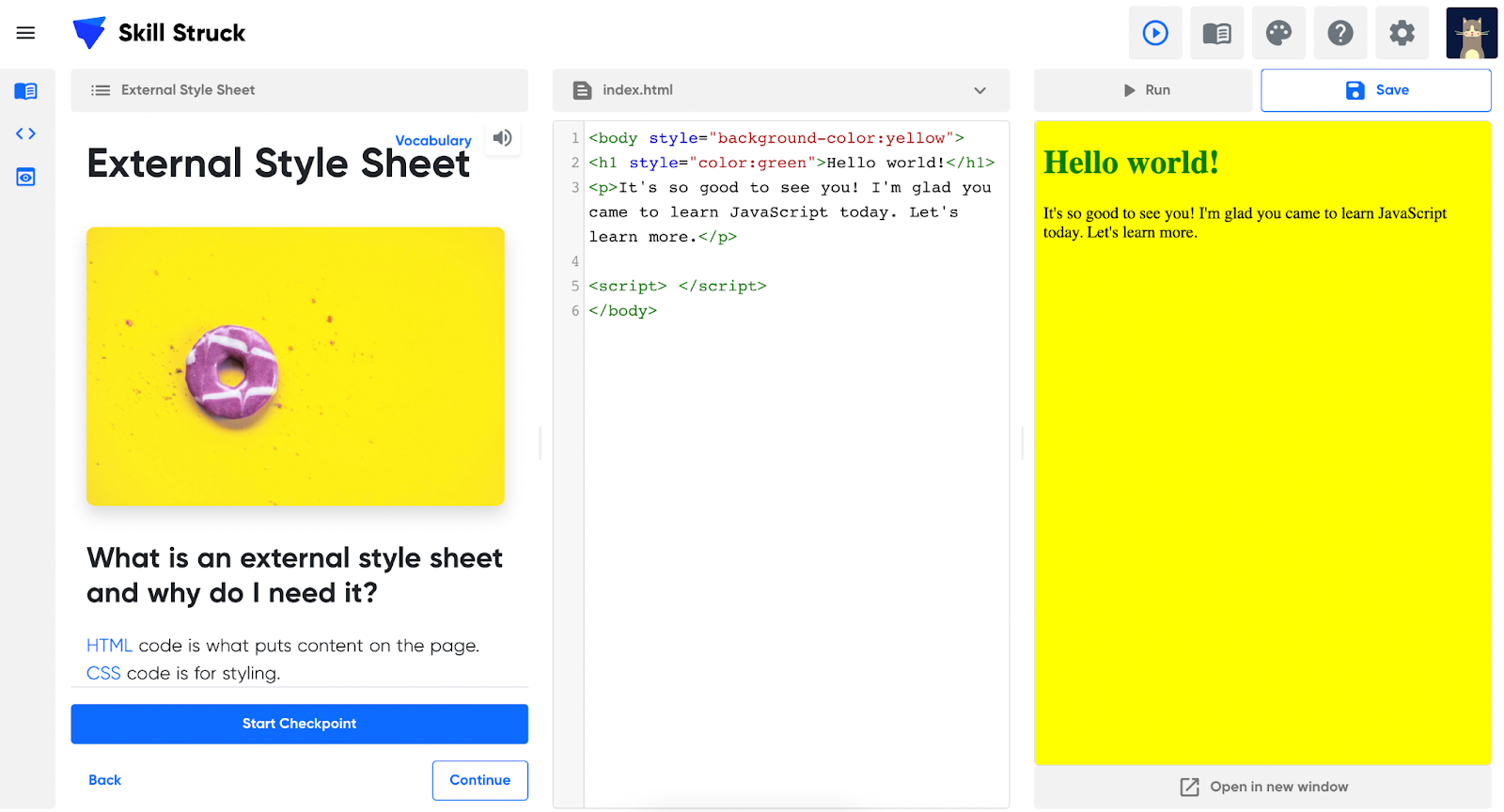Select the code editor icon in sidebar
Viewport: 1504px width, 812px height.
[x=25, y=133]
